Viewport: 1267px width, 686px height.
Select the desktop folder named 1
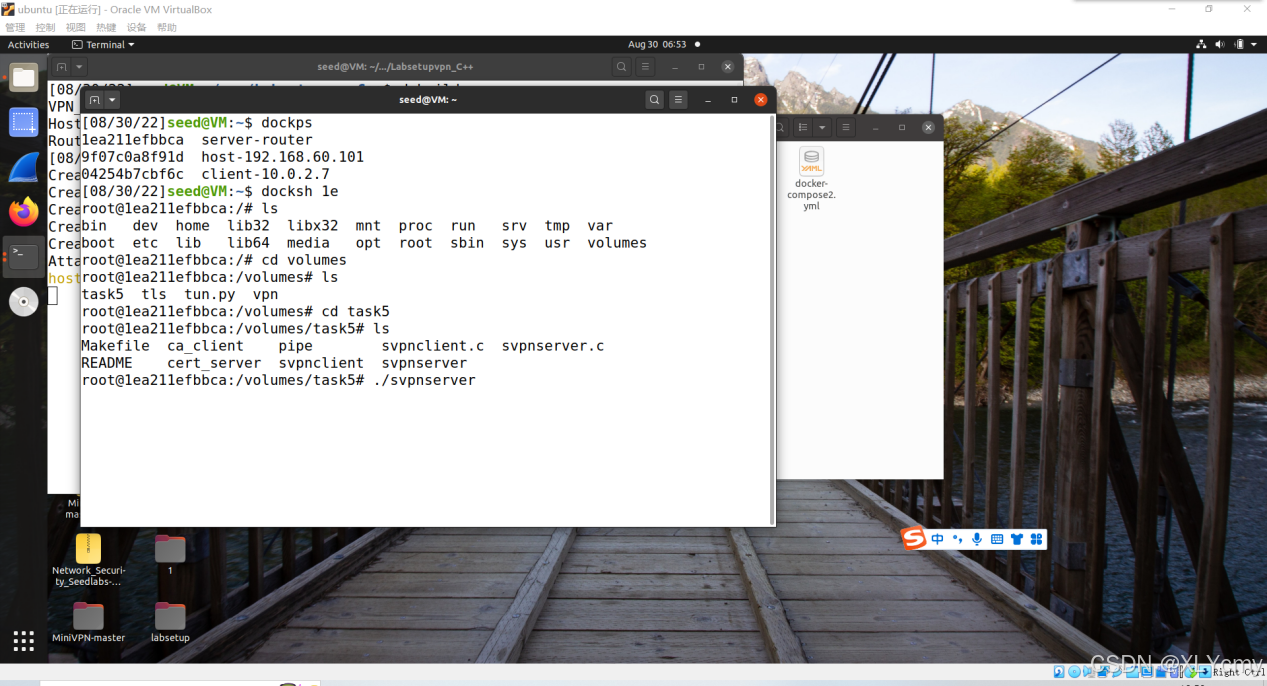pos(170,555)
